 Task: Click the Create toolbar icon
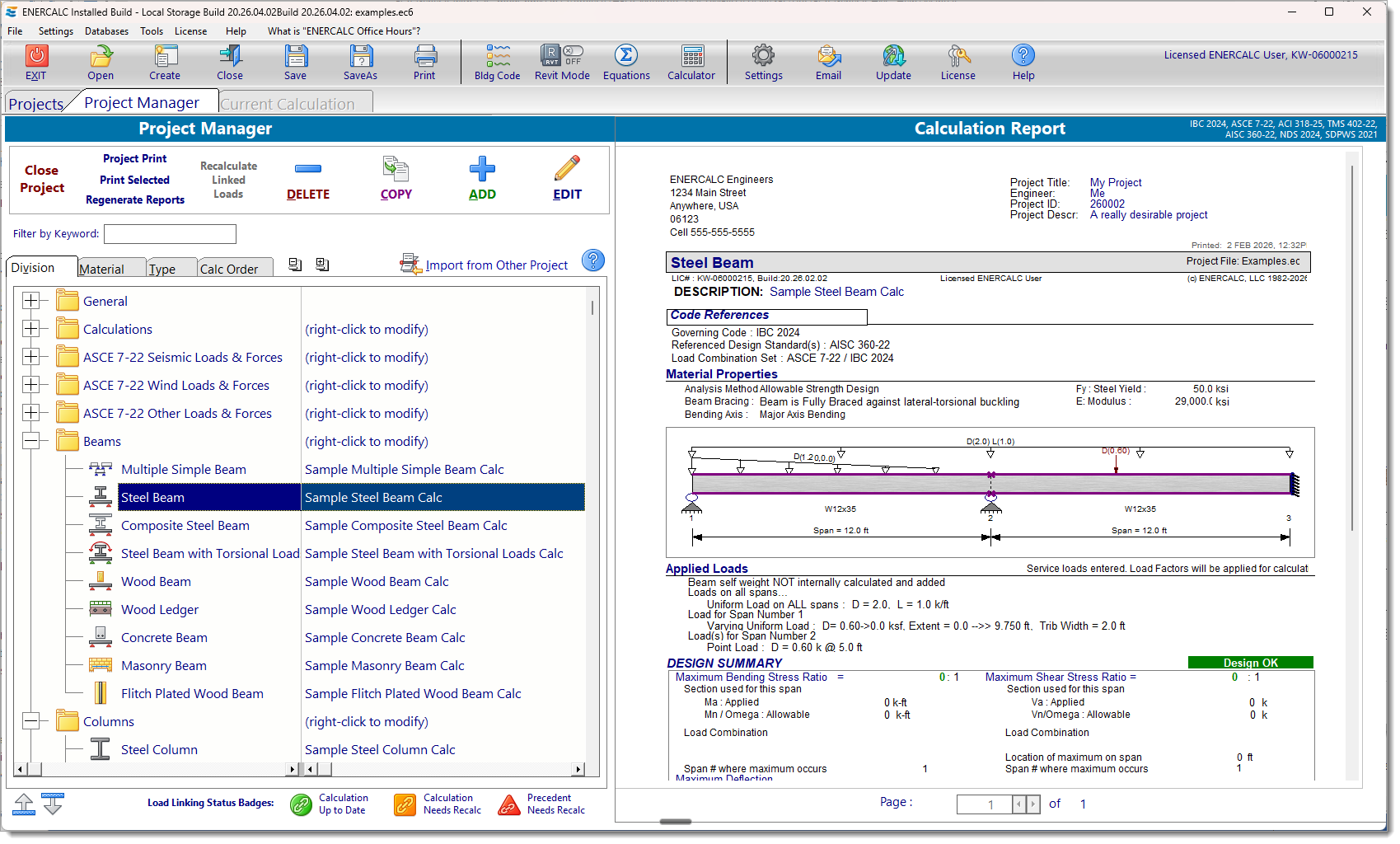pos(165,56)
